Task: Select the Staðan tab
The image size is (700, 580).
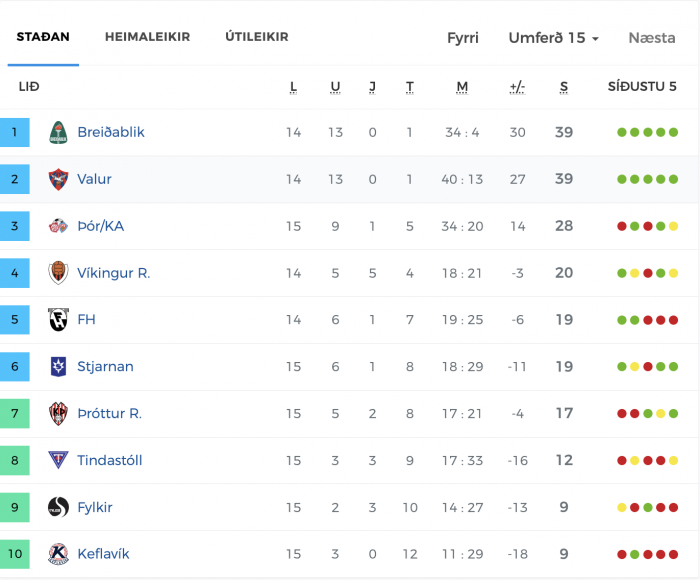Action: click(x=43, y=37)
